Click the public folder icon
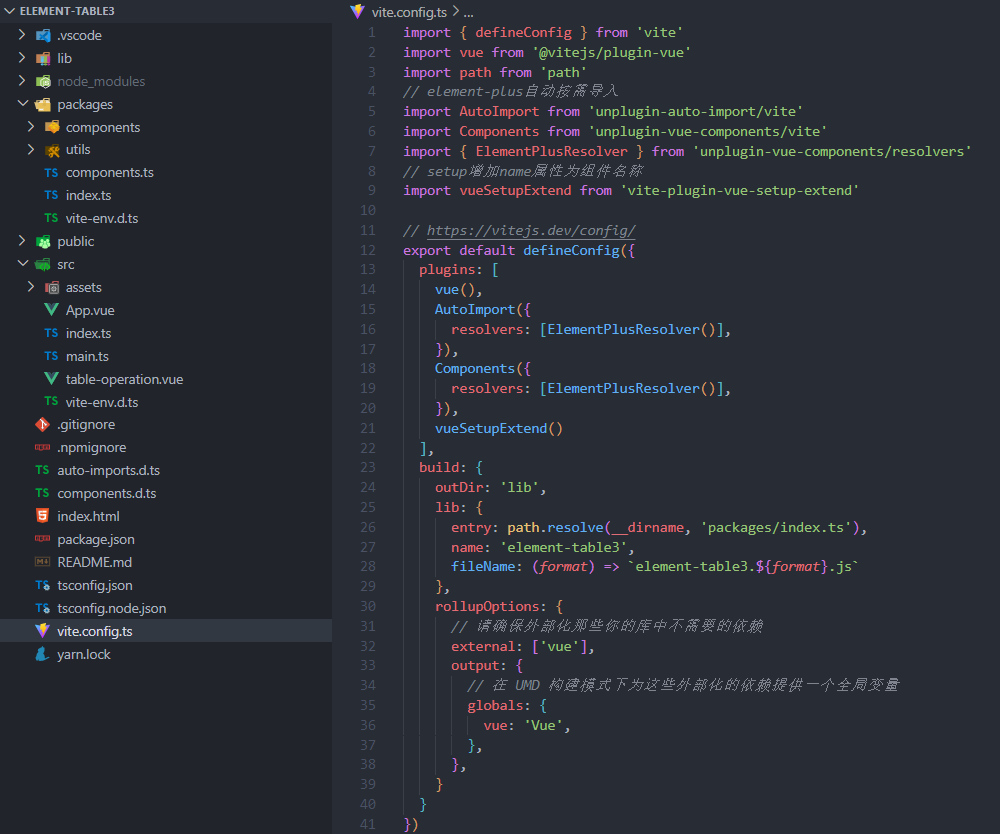1000x834 pixels. point(43,242)
